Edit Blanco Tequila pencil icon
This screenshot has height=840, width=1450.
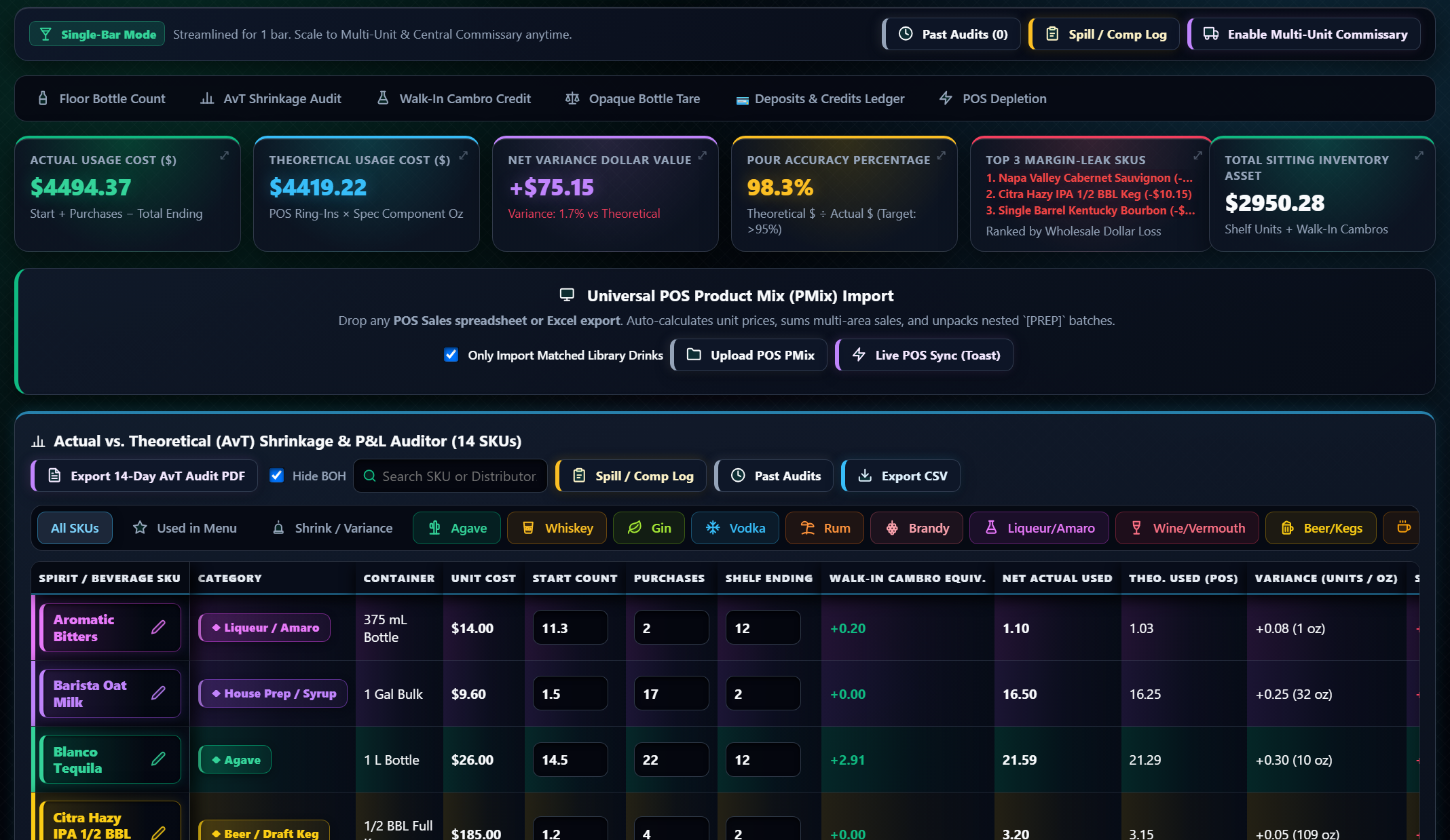click(x=158, y=759)
